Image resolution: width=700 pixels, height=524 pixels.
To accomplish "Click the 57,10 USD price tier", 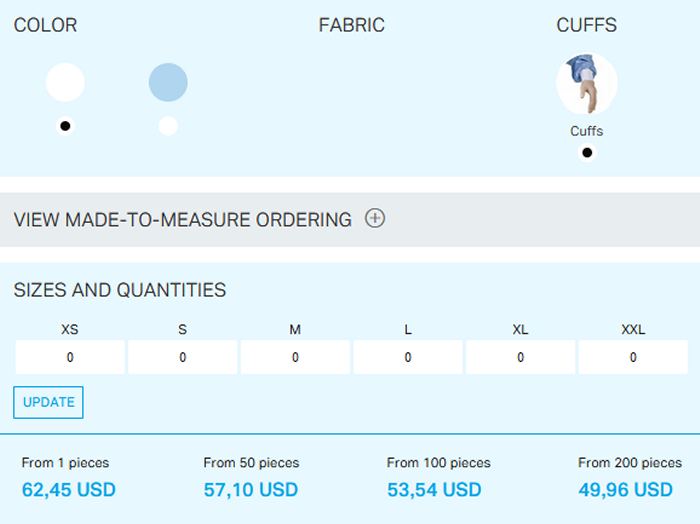I will pyautogui.click(x=251, y=490).
